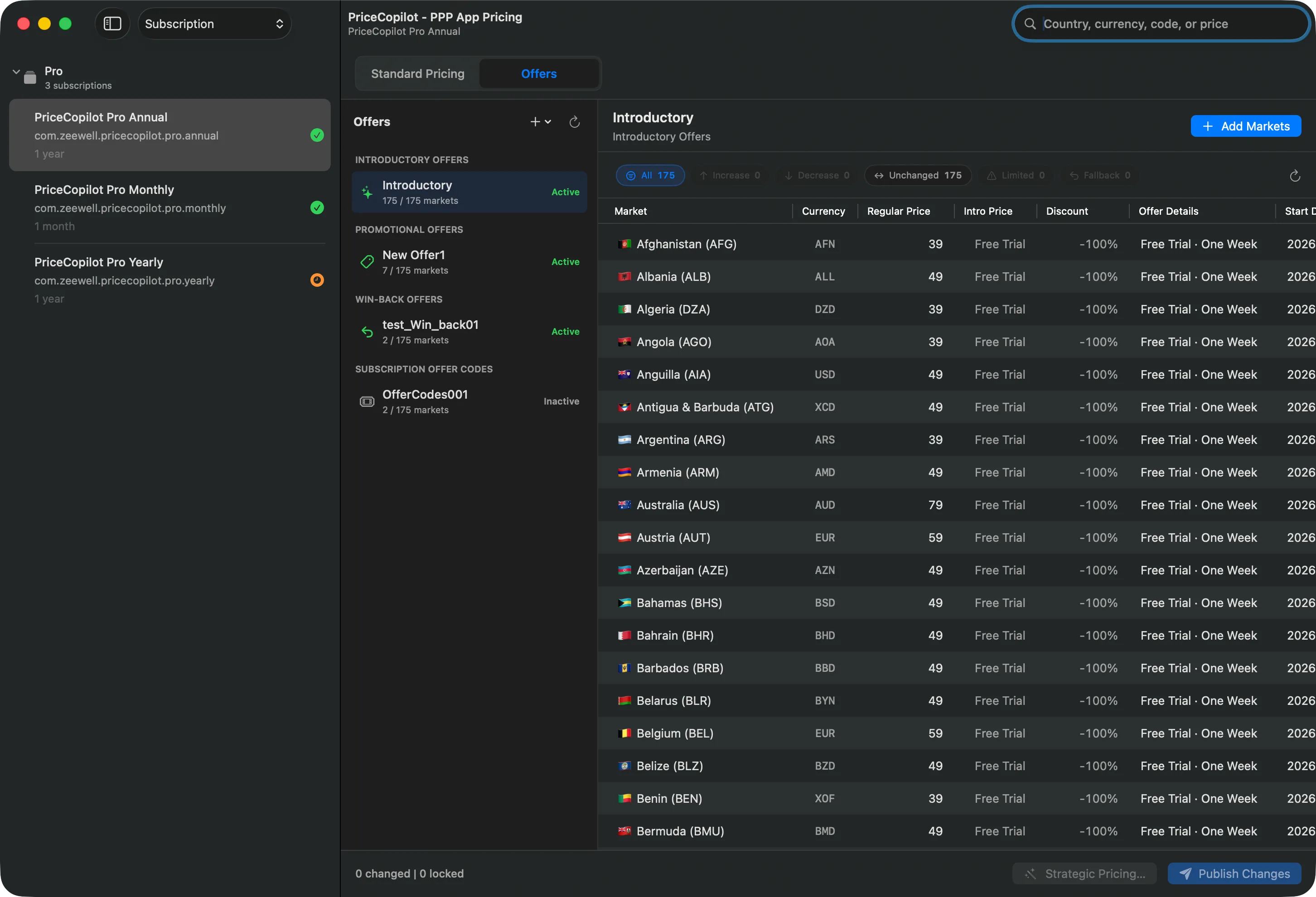
Task: Filter markets by Limited
Action: (x=1016, y=175)
